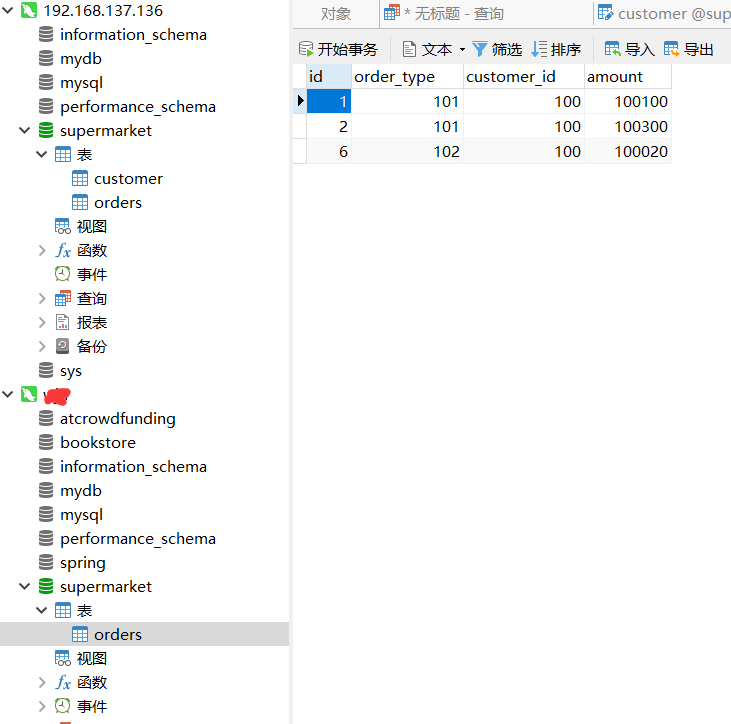Expand 事件 node in second supermarket
The width and height of the screenshot is (731, 724).
(x=42, y=706)
